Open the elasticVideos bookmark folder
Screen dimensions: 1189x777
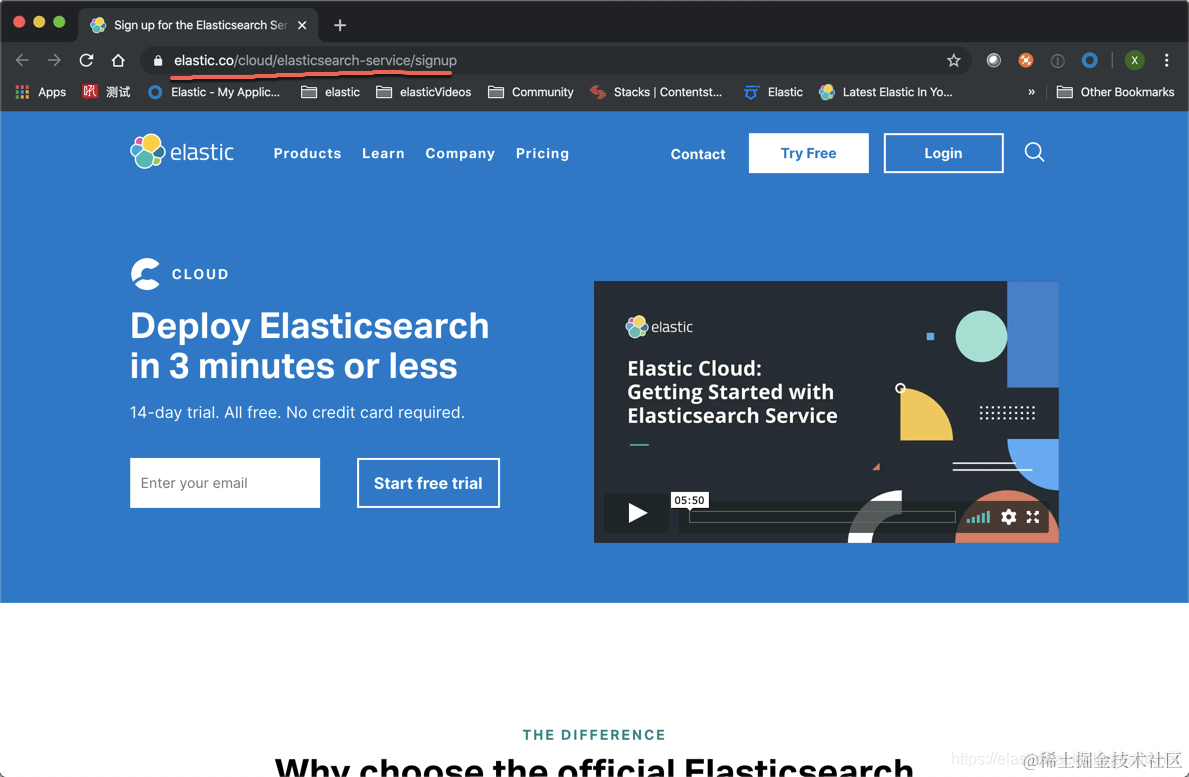(x=424, y=92)
